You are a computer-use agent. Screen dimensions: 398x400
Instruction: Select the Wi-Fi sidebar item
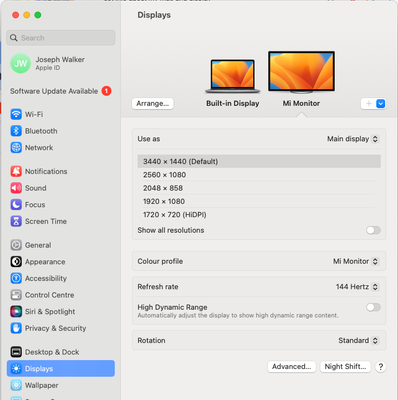61,114
